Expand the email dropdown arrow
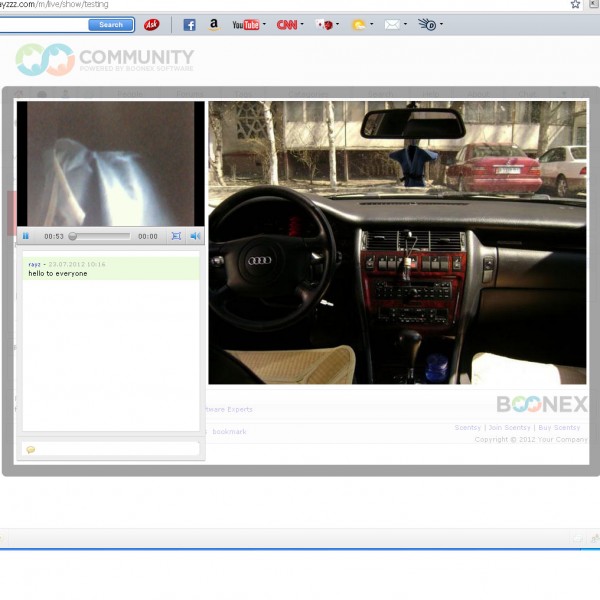 point(405,24)
